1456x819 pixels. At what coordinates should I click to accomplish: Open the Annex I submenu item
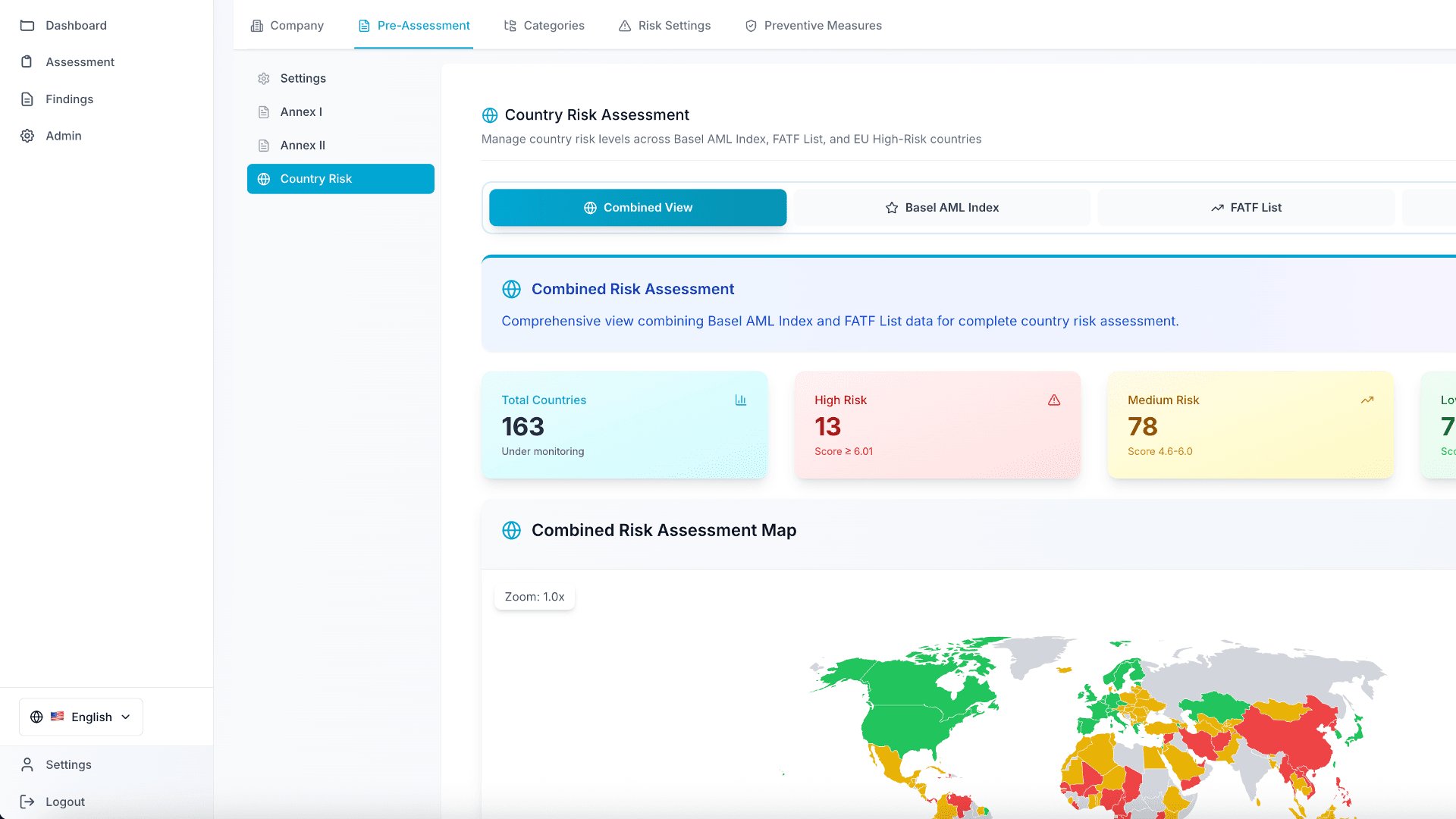pos(340,112)
